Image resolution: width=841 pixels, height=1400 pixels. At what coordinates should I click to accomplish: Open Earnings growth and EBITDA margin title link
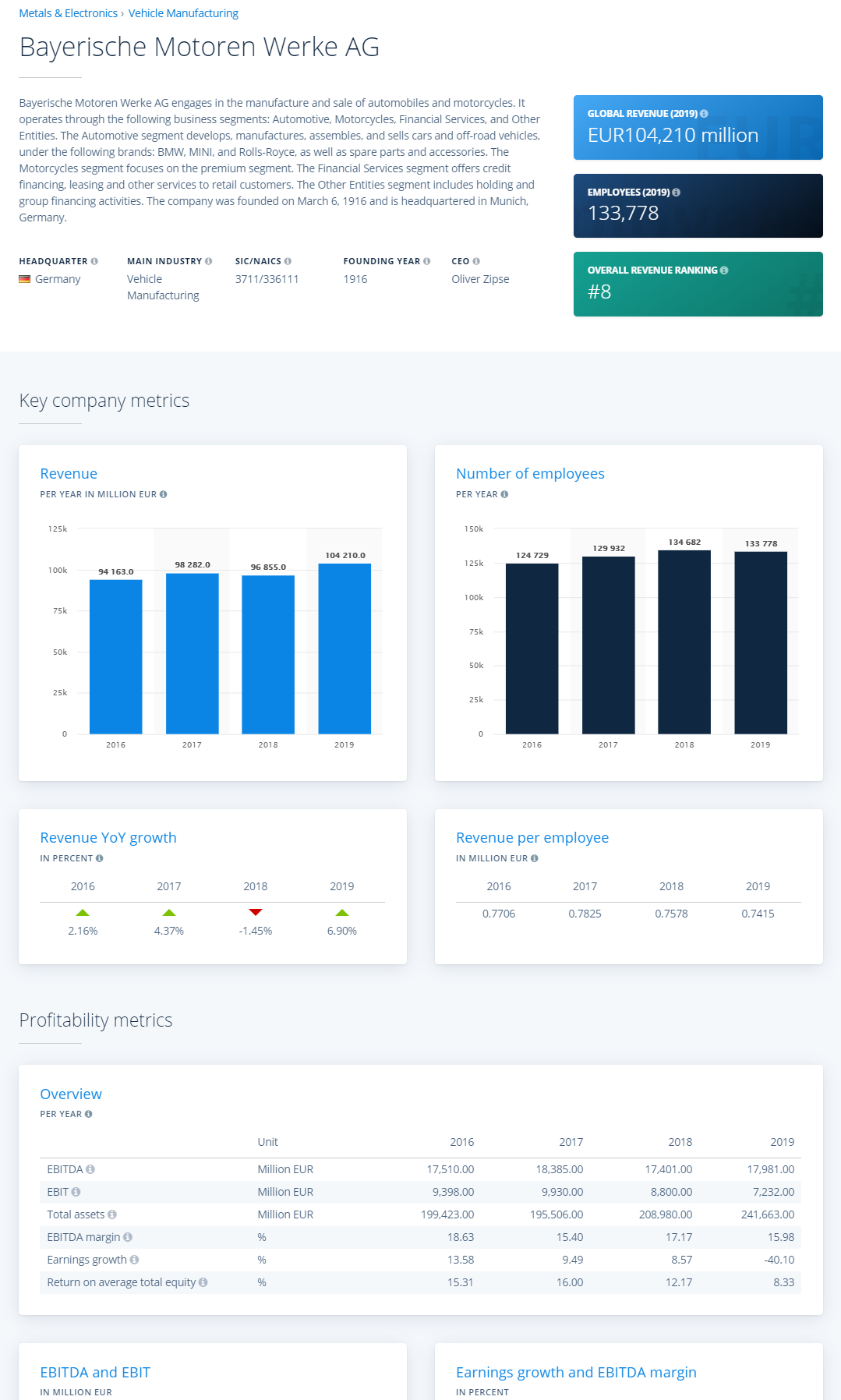click(576, 1373)
